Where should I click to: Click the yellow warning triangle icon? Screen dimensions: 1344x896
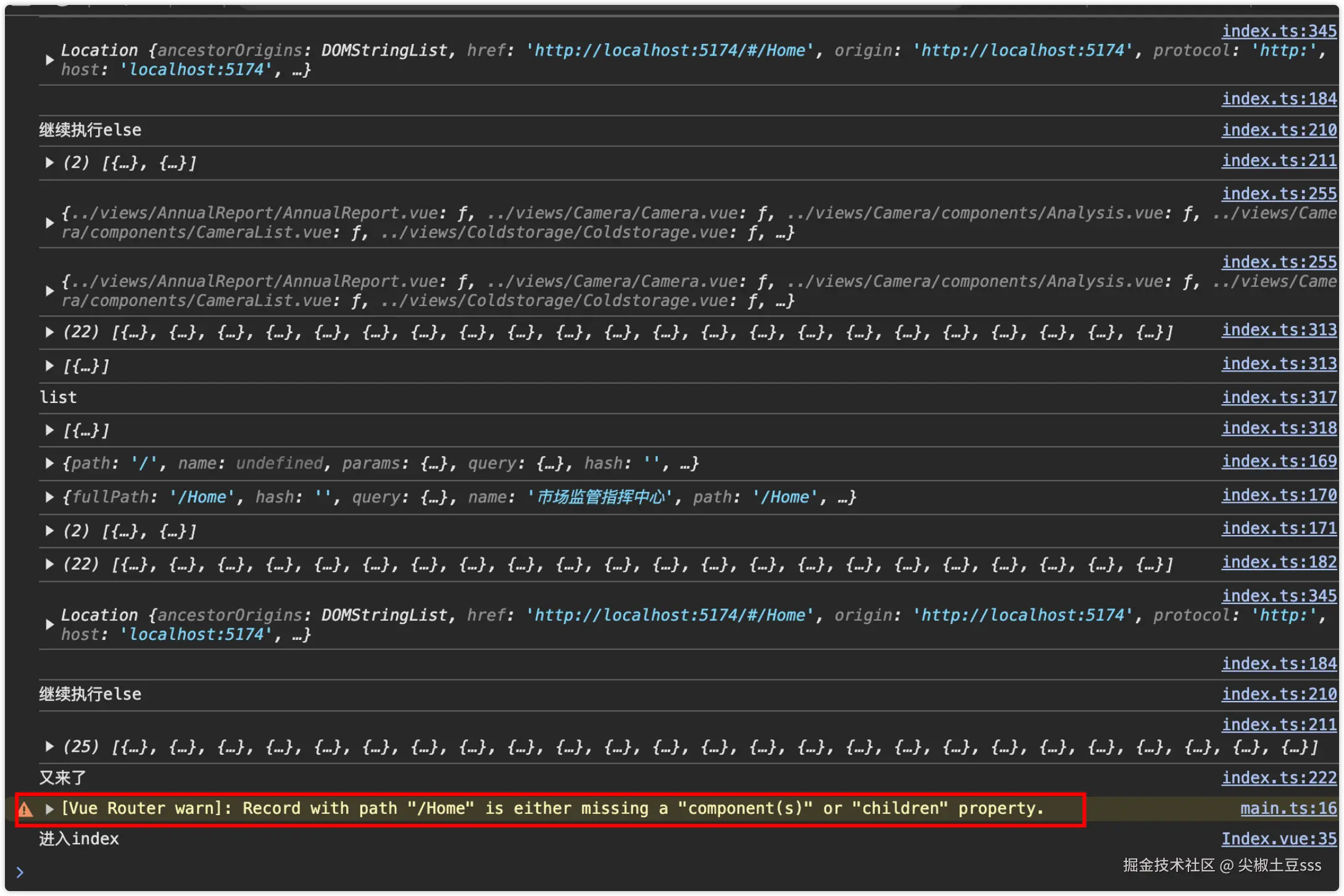(x=25, y=810)
